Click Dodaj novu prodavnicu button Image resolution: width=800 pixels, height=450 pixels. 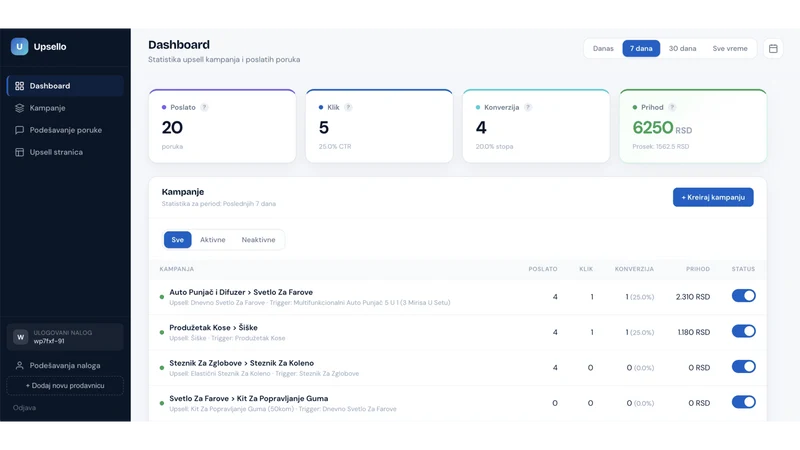[65, 386]
